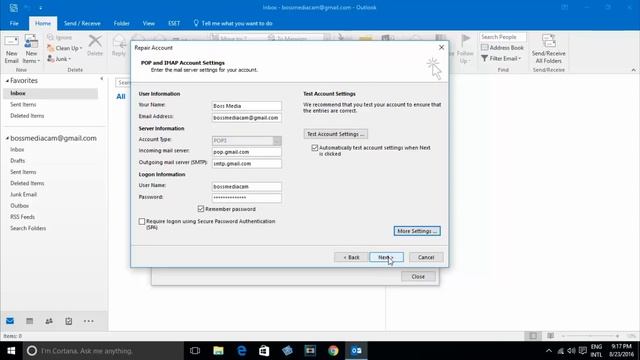The width and height of the screenshot is (640, 360).
Task: Click the Search People box
Action: pyautogui.click(x=503, y=37)
